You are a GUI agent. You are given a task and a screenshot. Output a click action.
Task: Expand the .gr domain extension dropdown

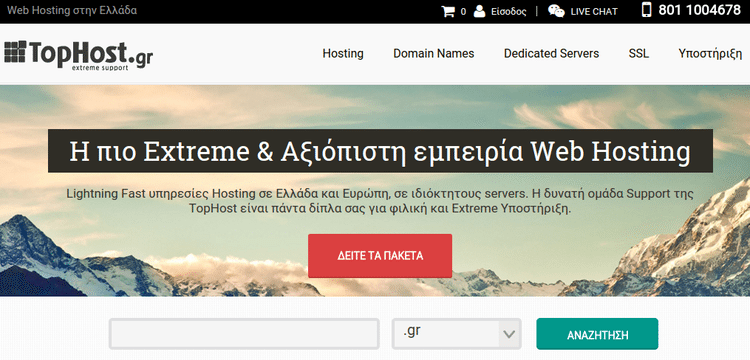(x=456, y=334)
